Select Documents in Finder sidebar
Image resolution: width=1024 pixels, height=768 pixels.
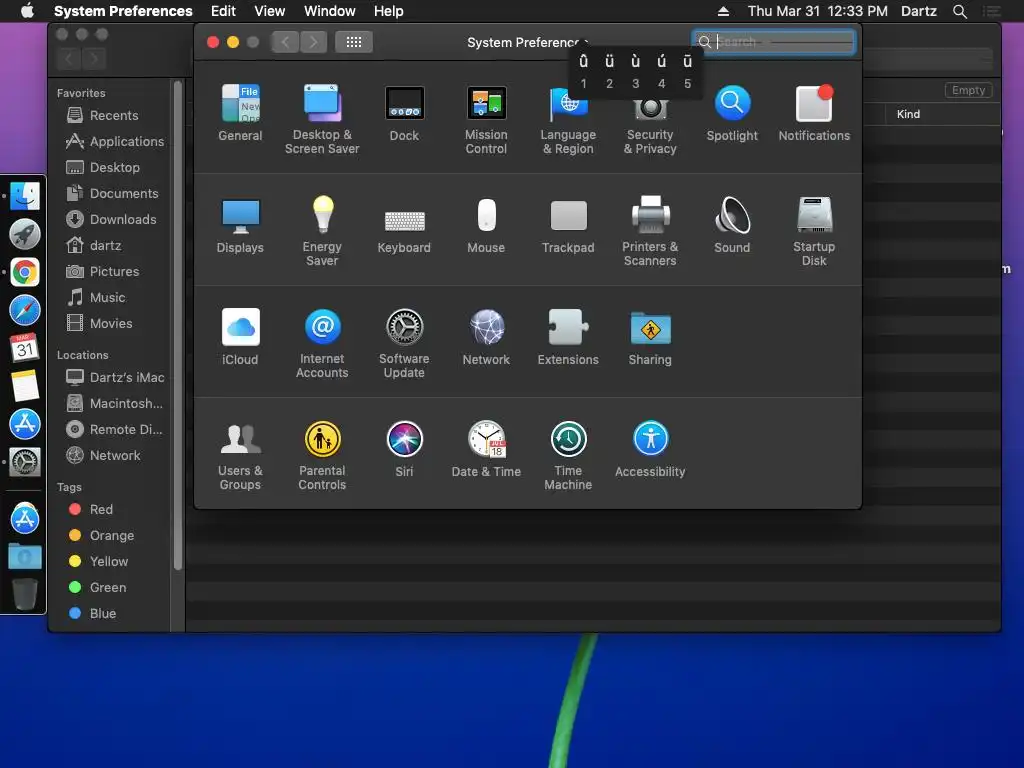click(x=112, y=194)
